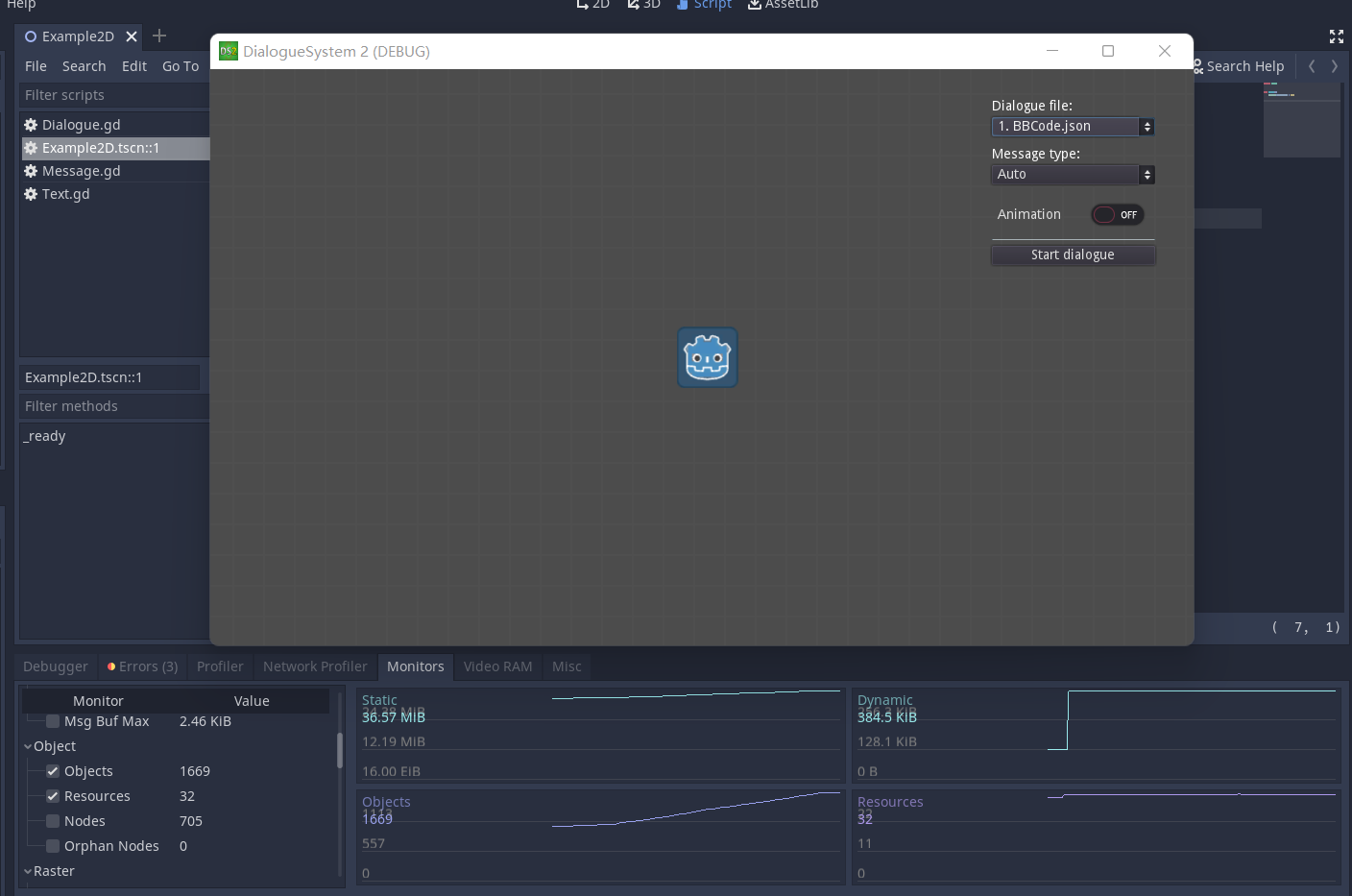Click the Errors warning dot icon

pos(111,666)
